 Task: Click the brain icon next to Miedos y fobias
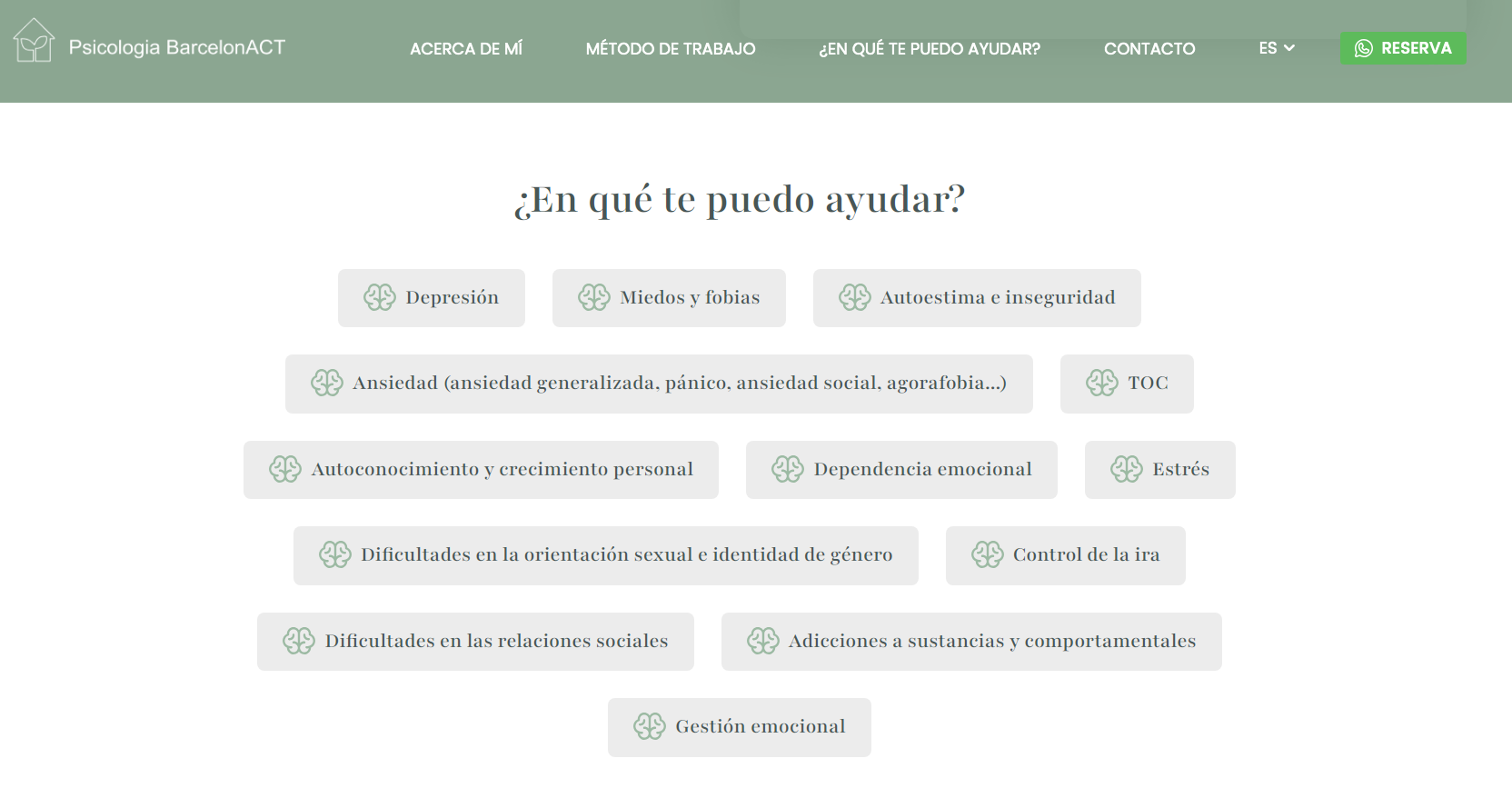[594, 297]
